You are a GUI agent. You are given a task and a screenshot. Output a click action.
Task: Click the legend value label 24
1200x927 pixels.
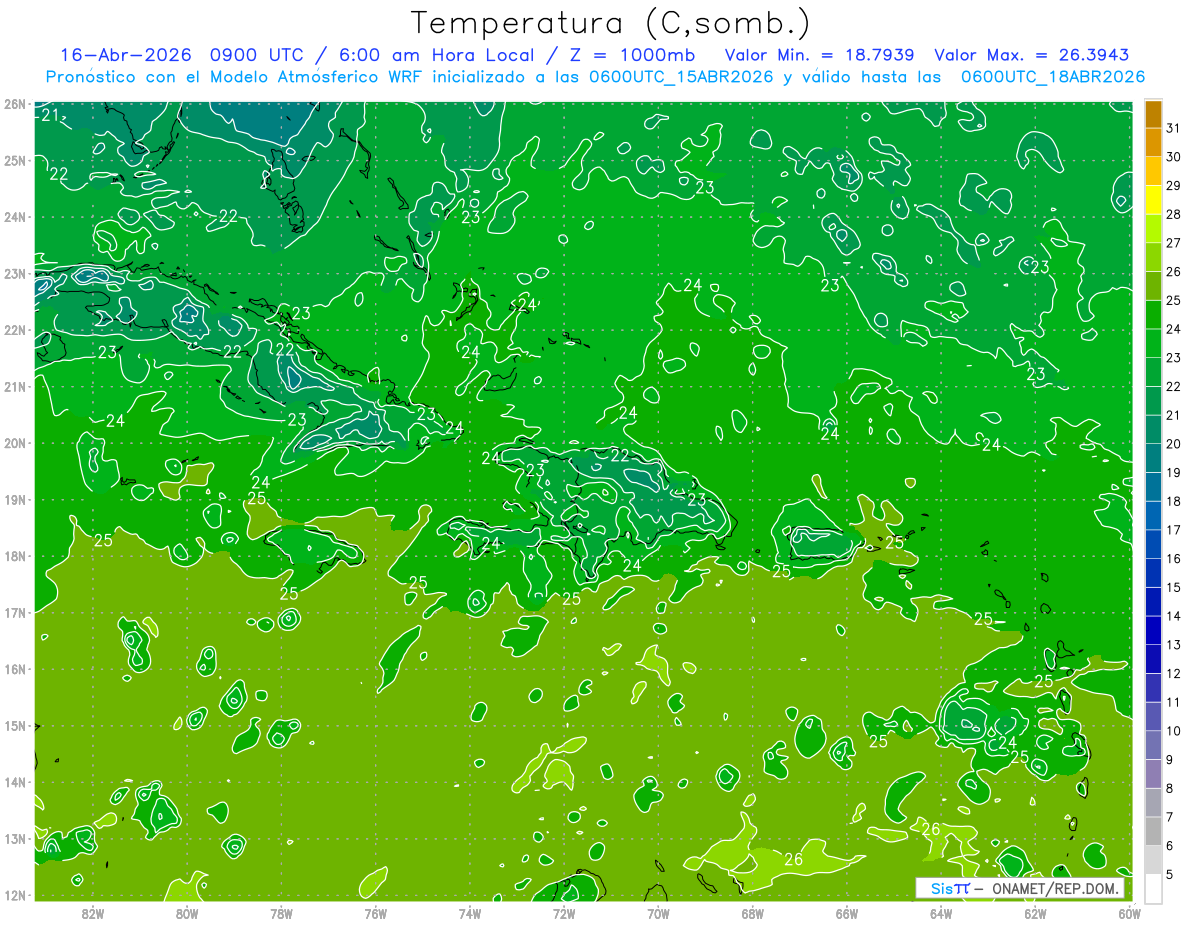click(1173, 329)
